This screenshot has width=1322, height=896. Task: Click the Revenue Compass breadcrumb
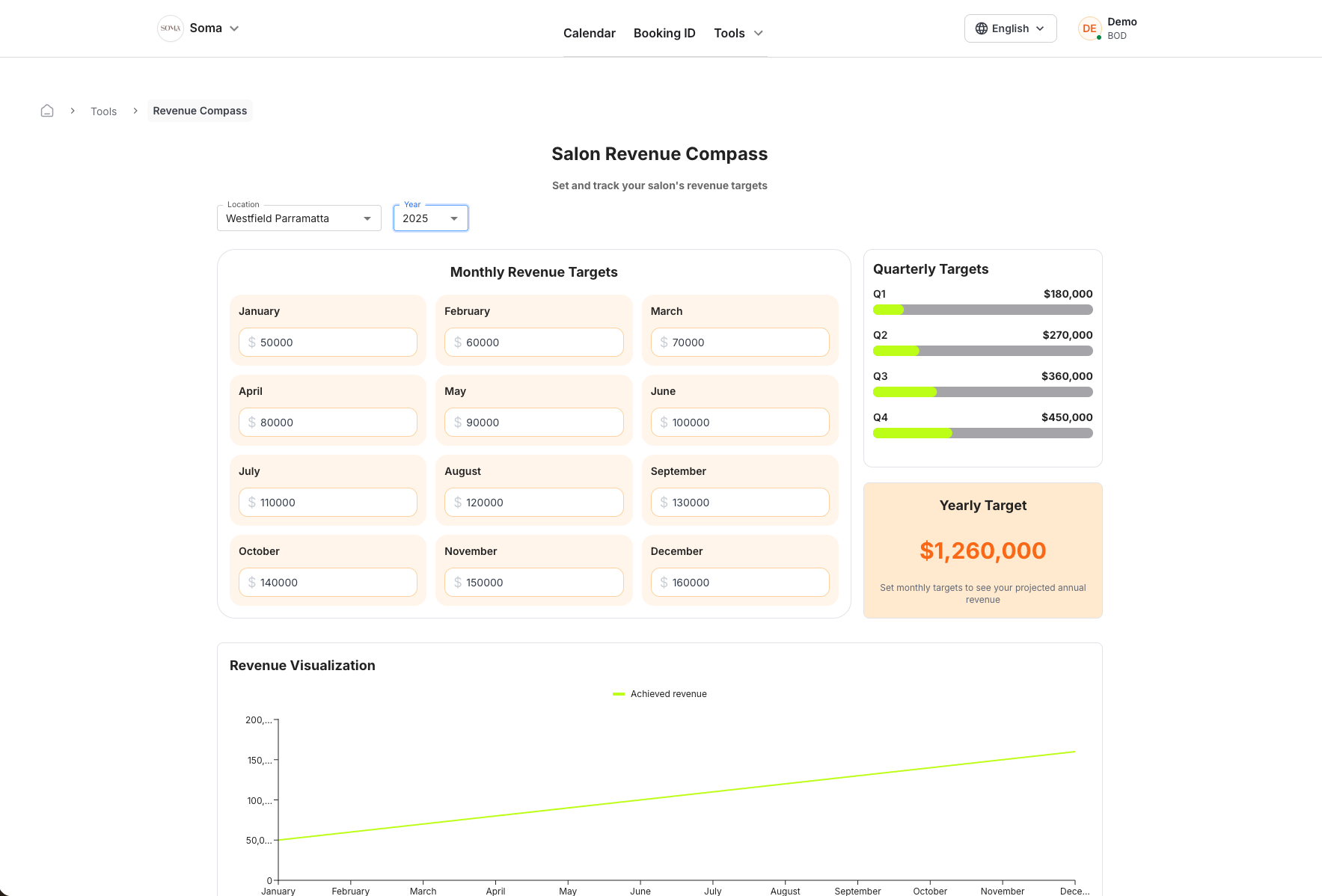pos(199,110)
